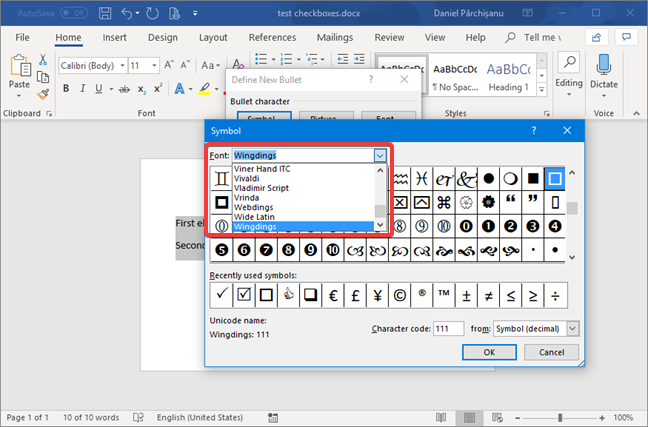Screen dimensions: 648x427
Task: Select the Format Painter brush
Action: pos(43,94)
